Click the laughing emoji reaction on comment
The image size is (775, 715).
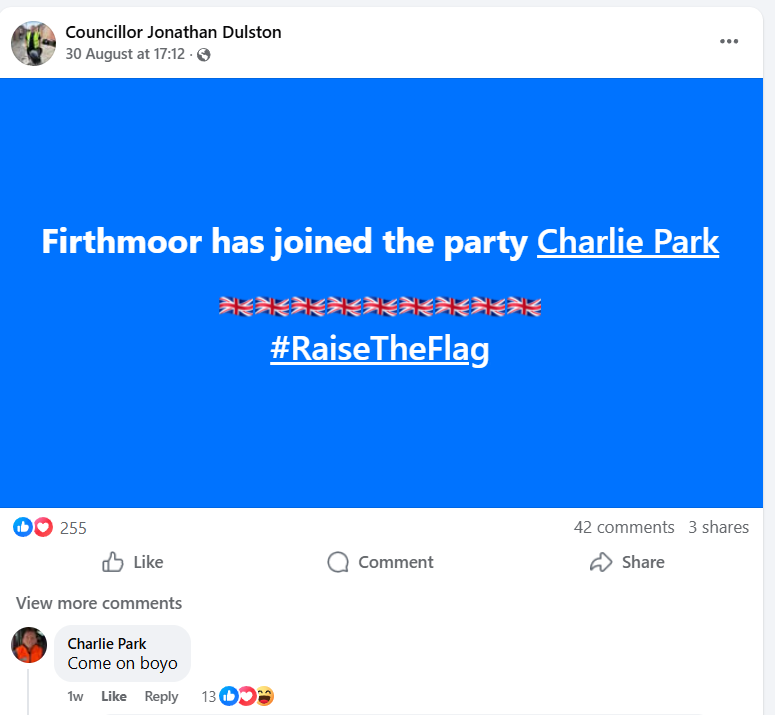pos(265,696)
